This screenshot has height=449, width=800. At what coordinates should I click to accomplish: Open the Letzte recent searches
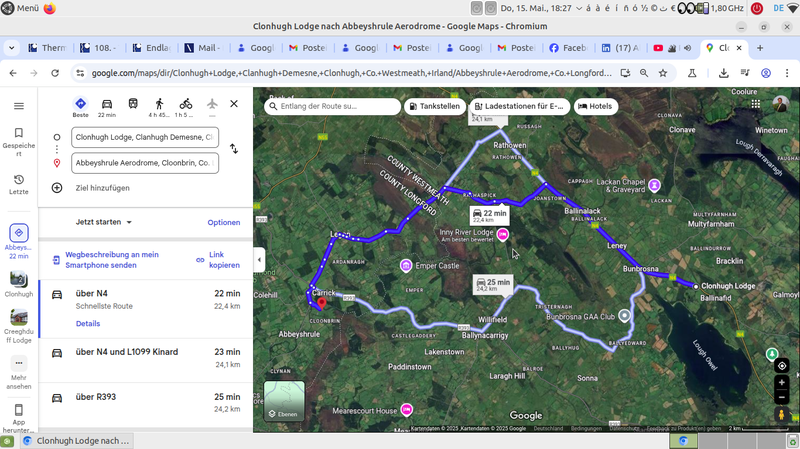18,185
